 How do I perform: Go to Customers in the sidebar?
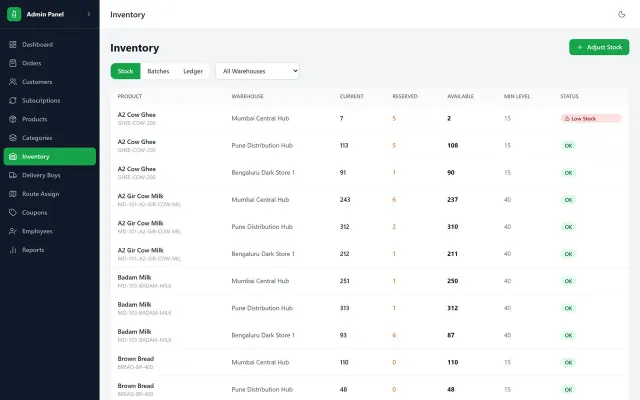coord(50,82)
